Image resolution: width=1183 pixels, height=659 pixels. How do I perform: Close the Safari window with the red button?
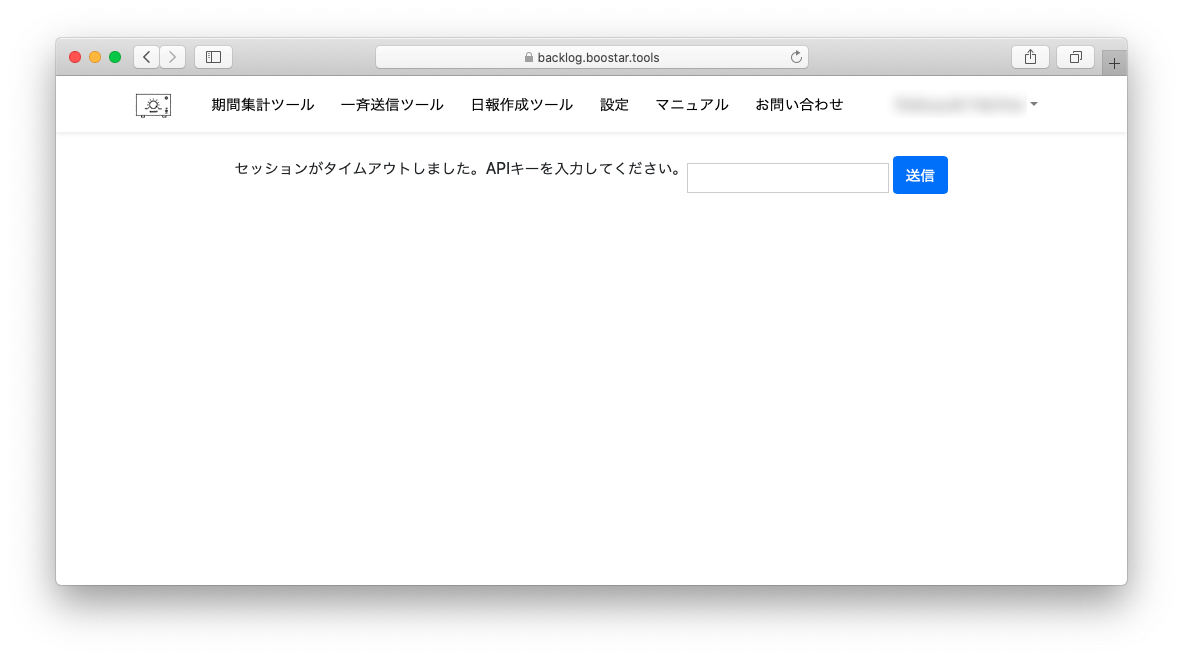click(75, 57)
